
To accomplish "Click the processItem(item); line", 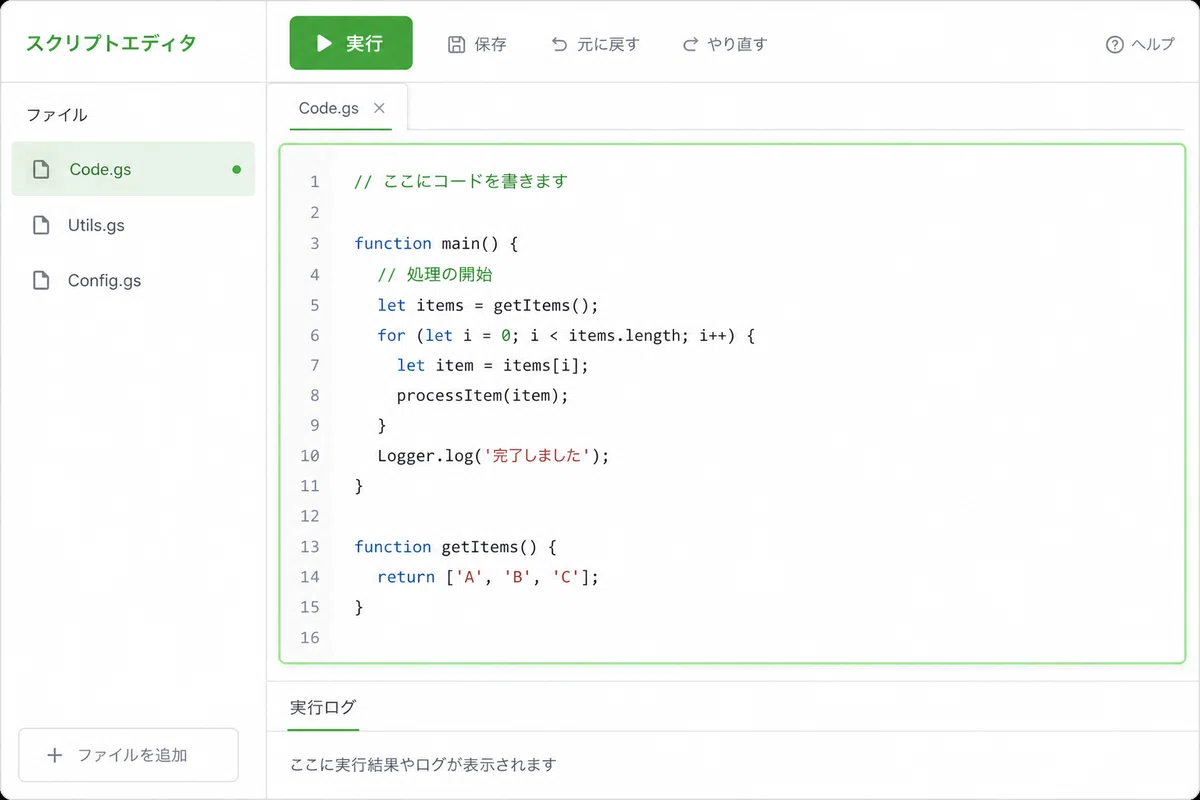I will pos(483,395).
